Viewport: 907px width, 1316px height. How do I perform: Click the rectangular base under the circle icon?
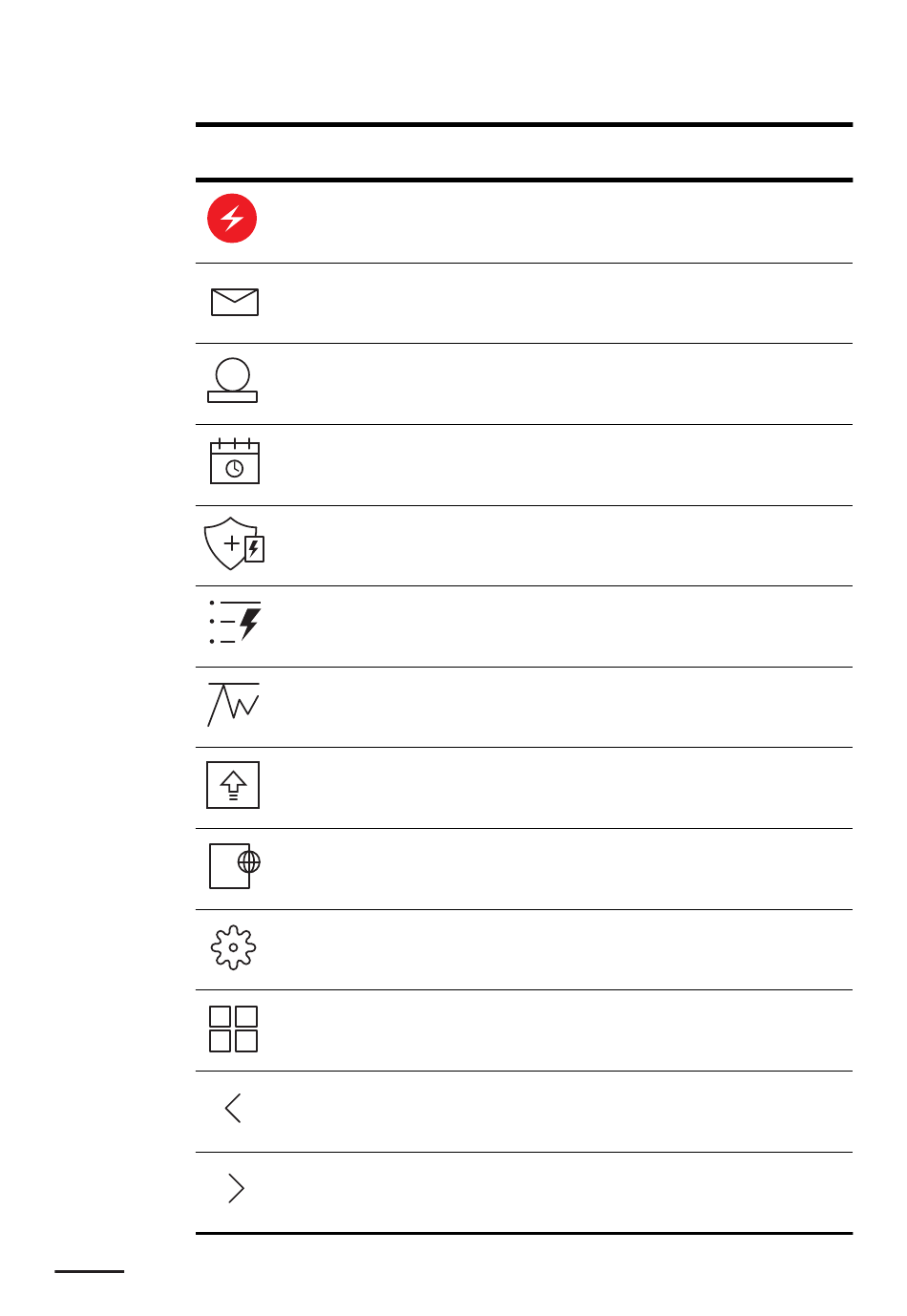coord(233,397)
